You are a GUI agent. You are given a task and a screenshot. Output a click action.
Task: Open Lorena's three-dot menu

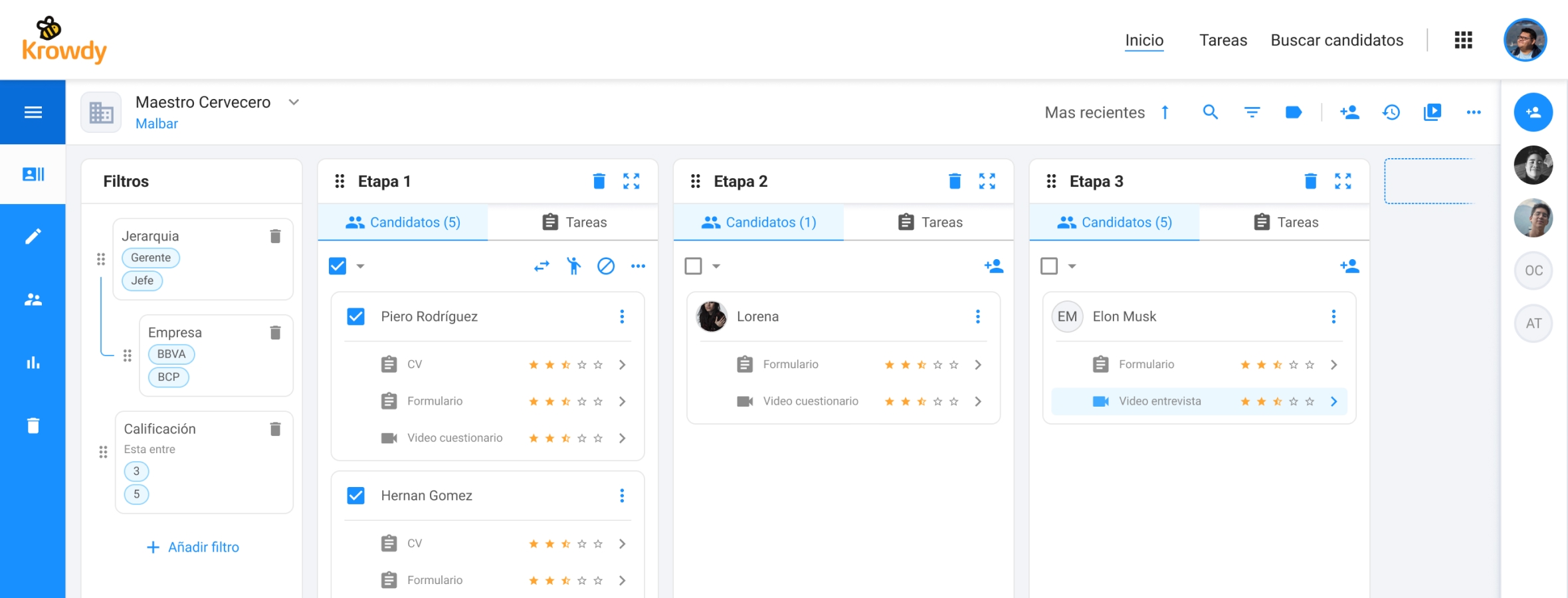coord(977,316)
